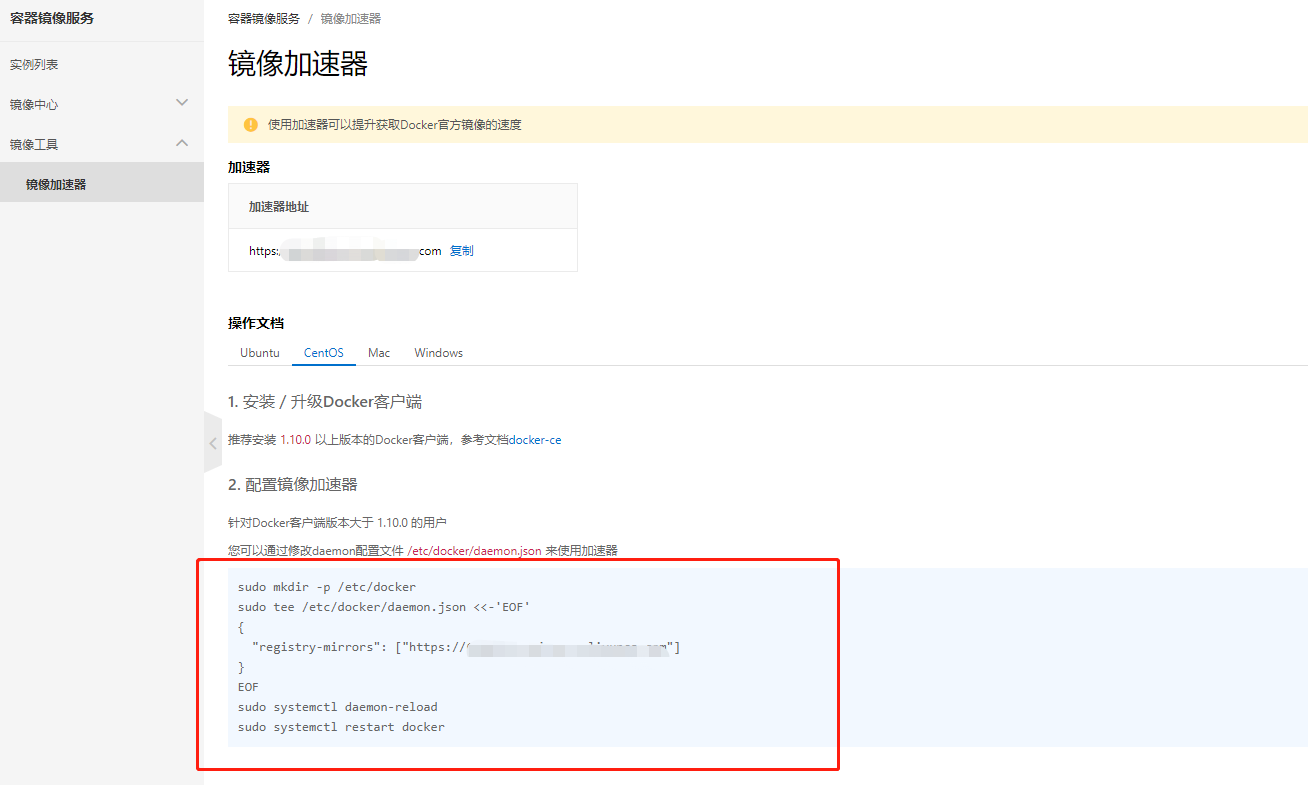This screenshot has width=1308, height=785.
Task: Open the docker-ce documentation link
Action: click(534, 439)
